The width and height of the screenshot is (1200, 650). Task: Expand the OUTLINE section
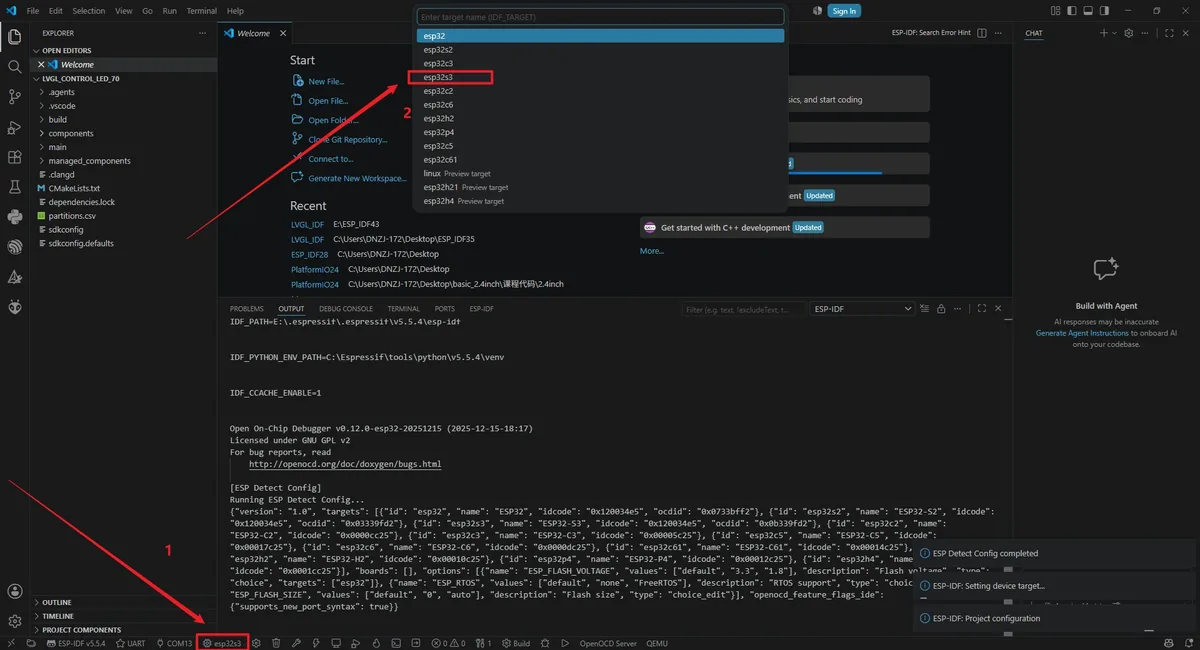tap(123, 602)
